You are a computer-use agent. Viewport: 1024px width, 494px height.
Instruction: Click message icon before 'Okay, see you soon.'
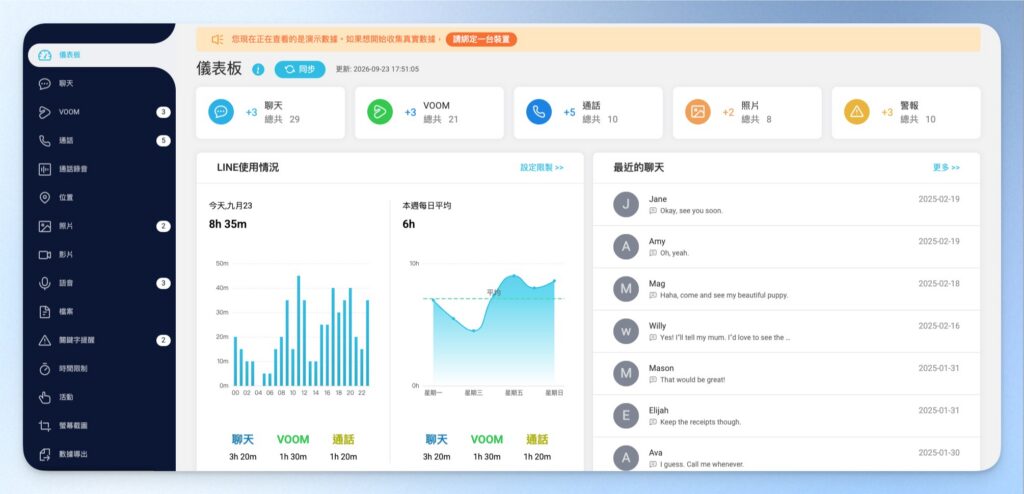pos(653,211)
